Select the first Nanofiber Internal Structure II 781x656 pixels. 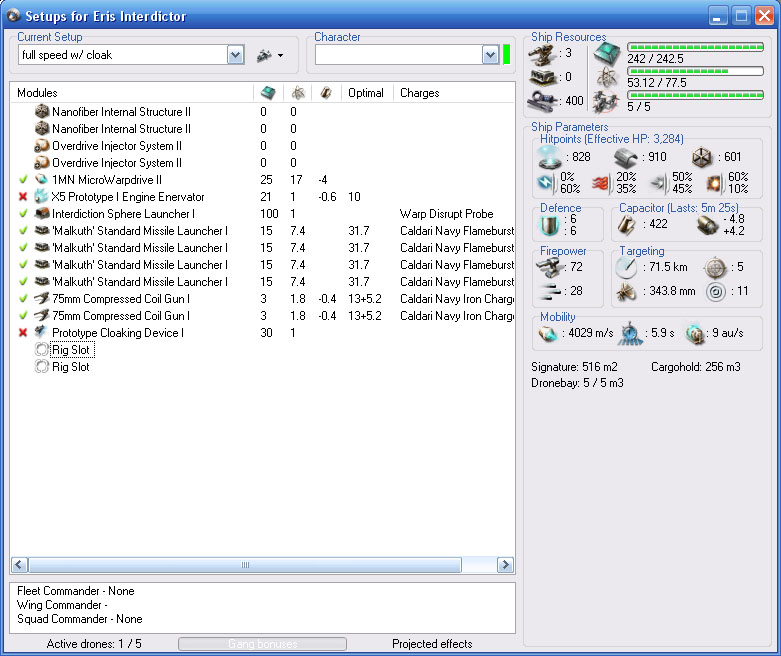pyautogui.click(x=121, y=112)
